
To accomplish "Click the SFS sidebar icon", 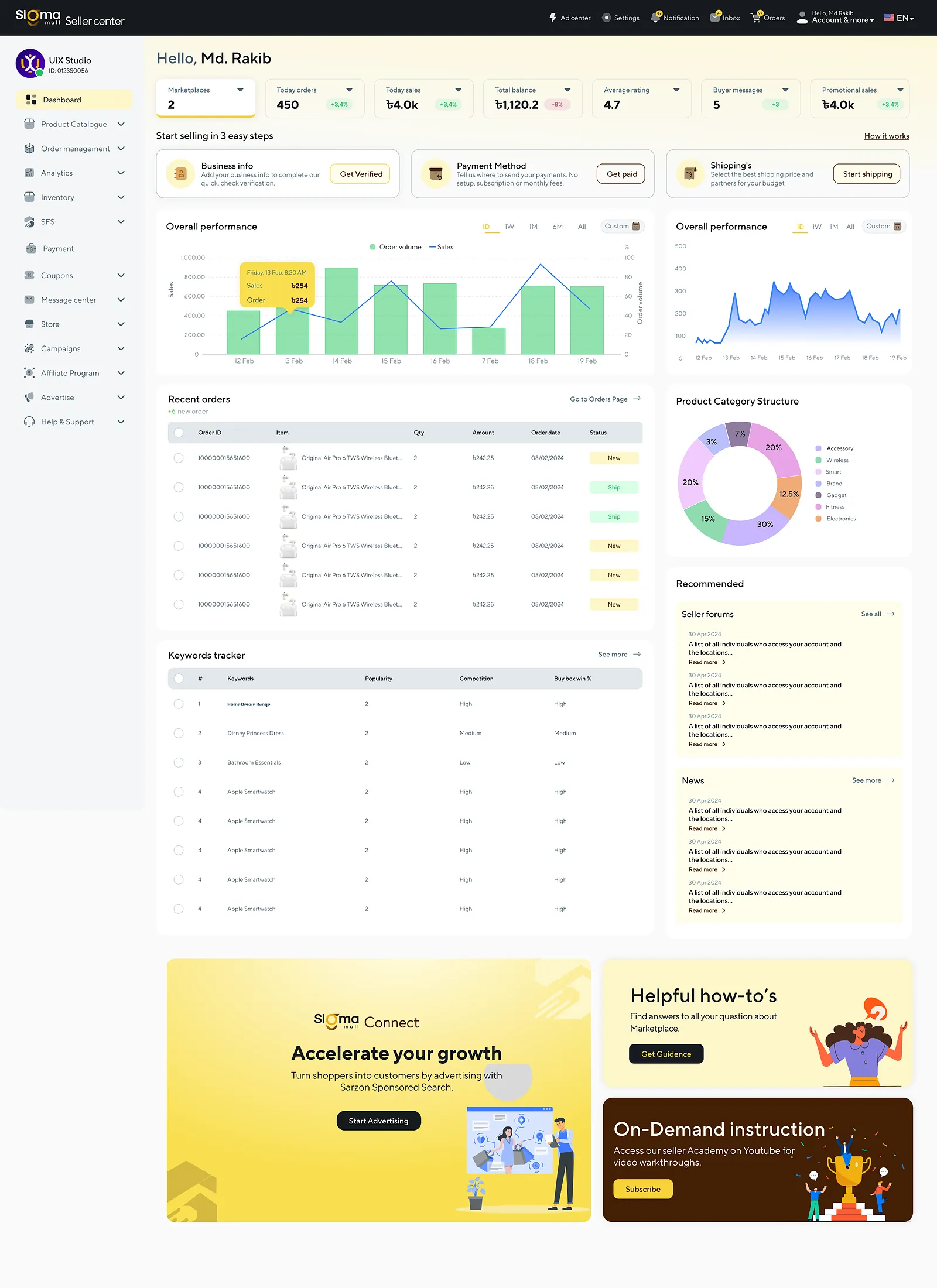I will point(29,222).
